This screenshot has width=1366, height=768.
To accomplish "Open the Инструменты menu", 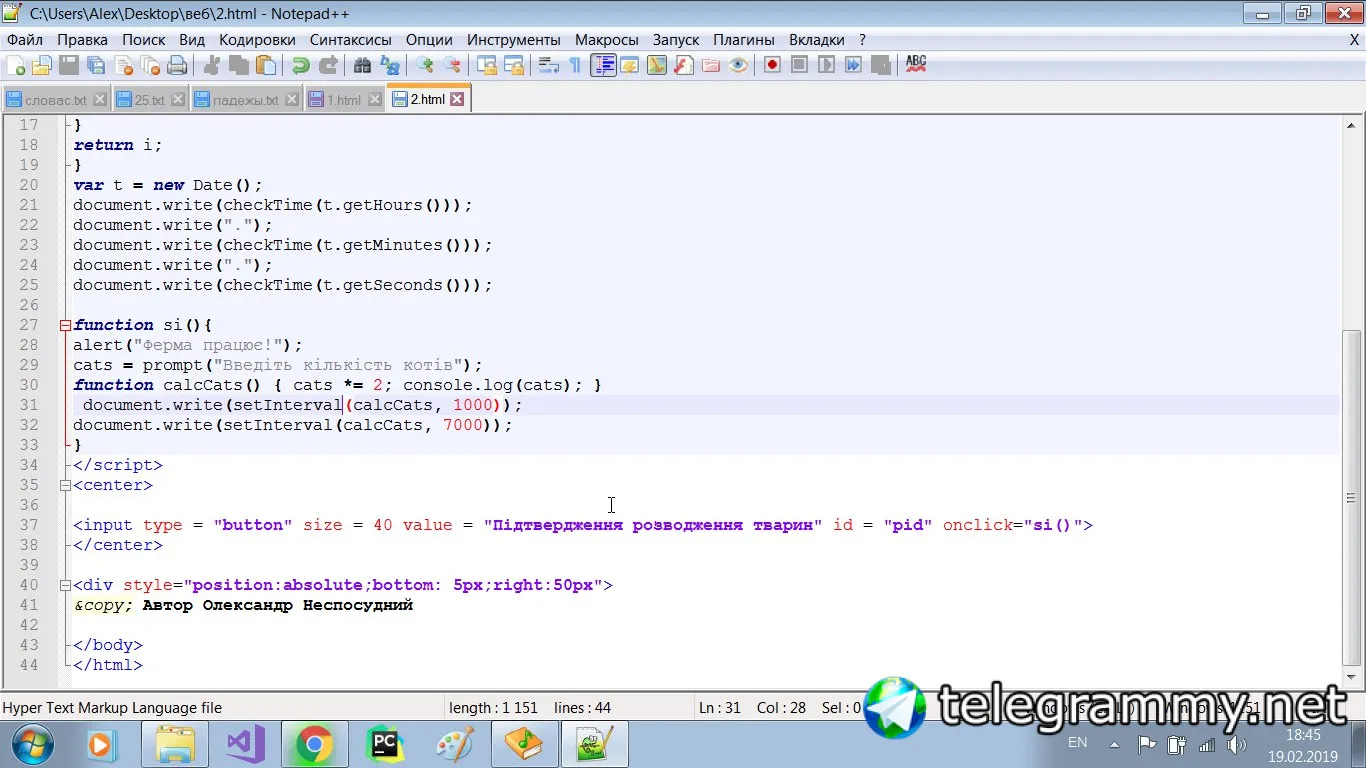I will [514, 40].
